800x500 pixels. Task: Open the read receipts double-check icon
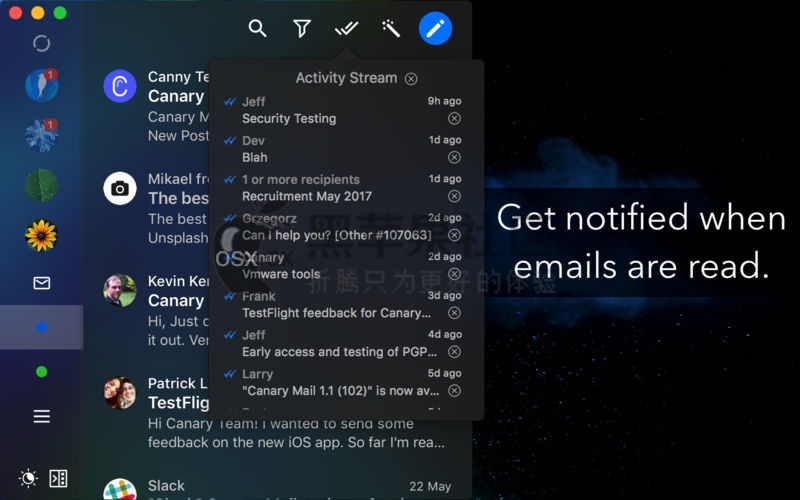[x=346, y=29]
